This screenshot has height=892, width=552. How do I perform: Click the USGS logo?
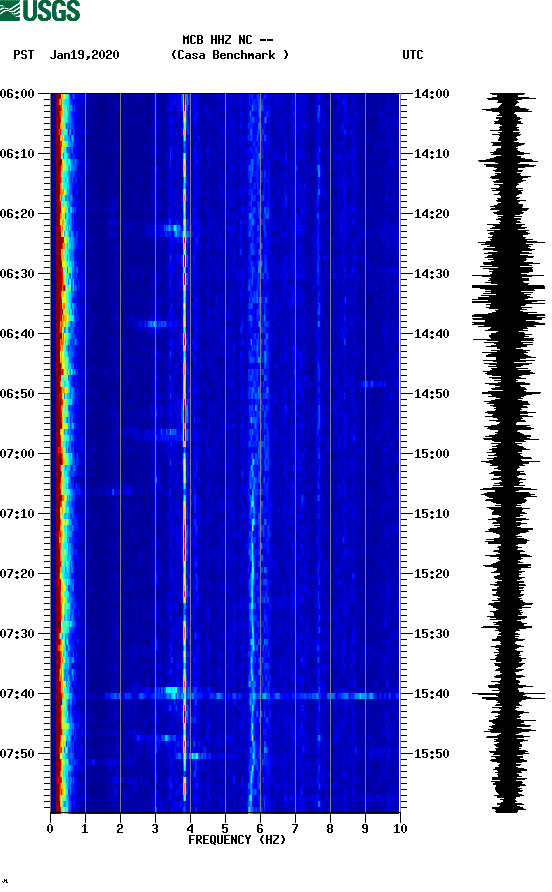[x=40, y=10]
